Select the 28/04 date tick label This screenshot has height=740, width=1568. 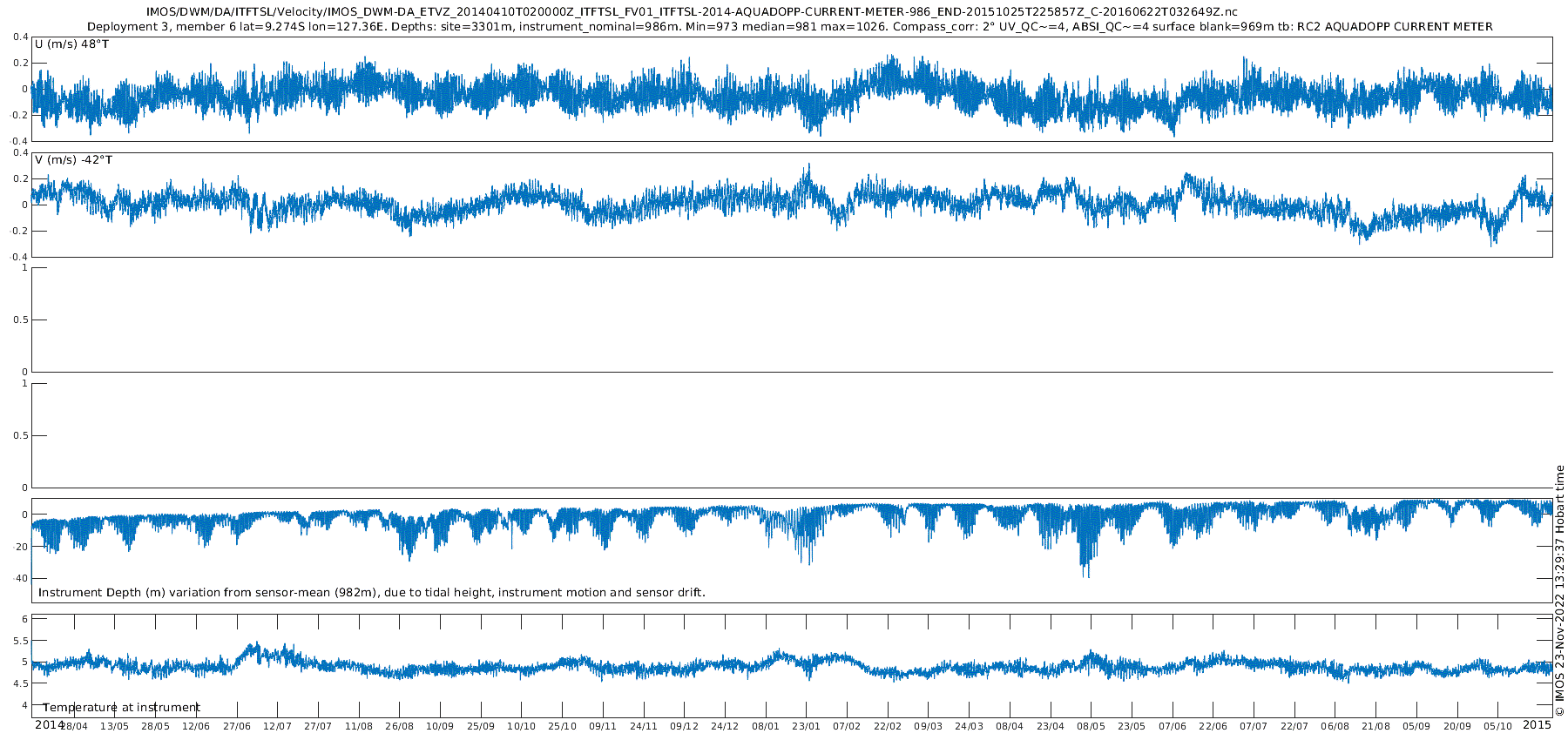73,727
